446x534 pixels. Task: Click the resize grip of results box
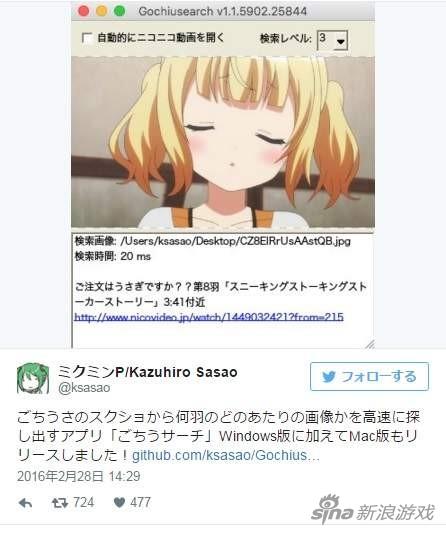pos(370,344)
